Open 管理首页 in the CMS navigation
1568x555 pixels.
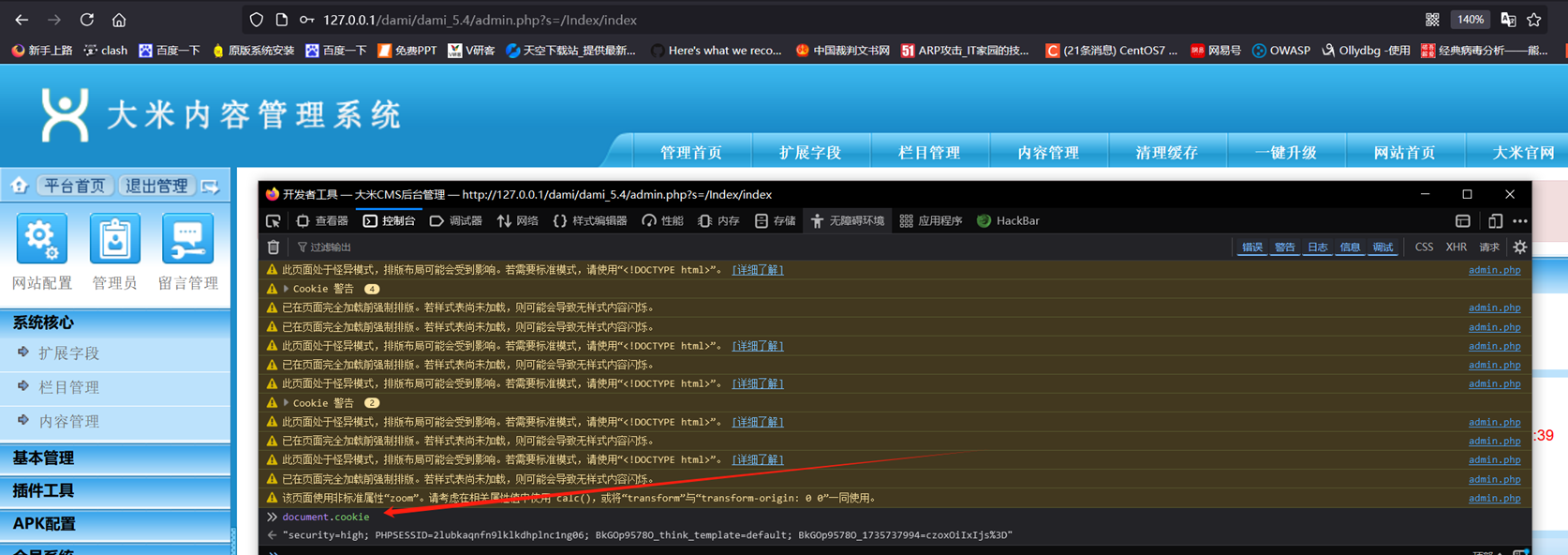point(690,152)
